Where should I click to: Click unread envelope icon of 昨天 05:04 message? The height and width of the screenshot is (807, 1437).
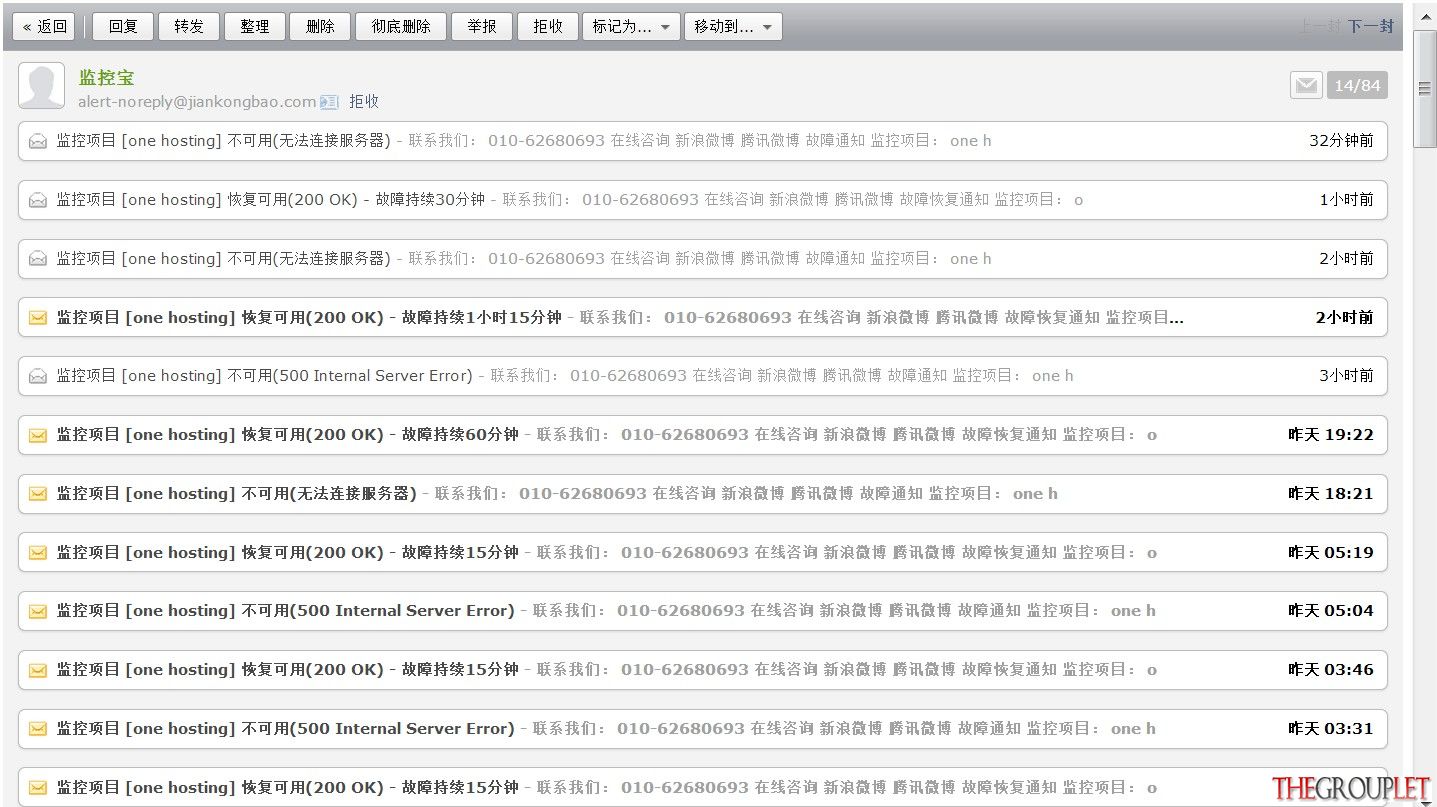(38, 612)
